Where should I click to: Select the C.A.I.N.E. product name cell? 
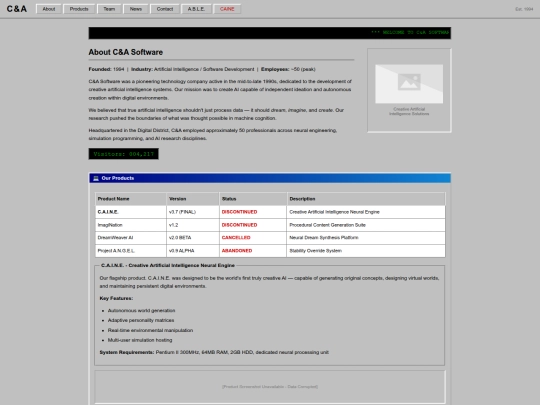click(x=131, y=212)
